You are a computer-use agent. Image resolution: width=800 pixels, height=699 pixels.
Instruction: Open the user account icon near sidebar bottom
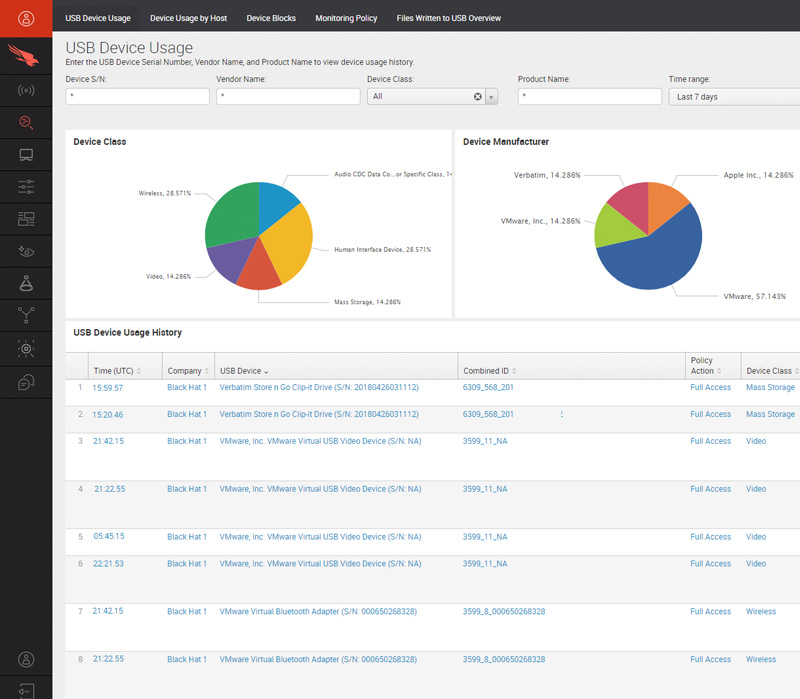[x=26, y=659]
